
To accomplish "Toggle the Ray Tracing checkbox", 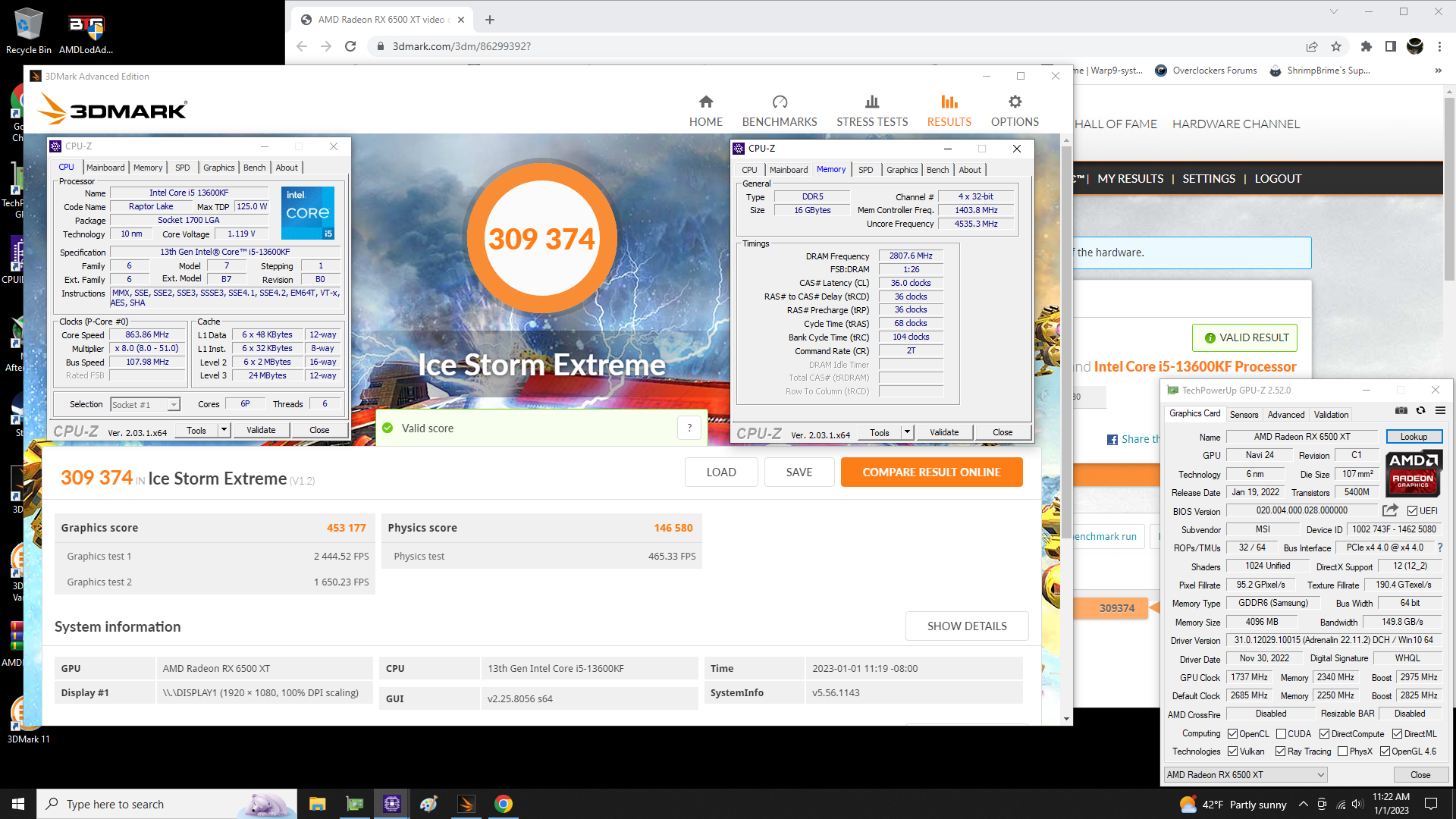I will click(x=1280, y=752).
